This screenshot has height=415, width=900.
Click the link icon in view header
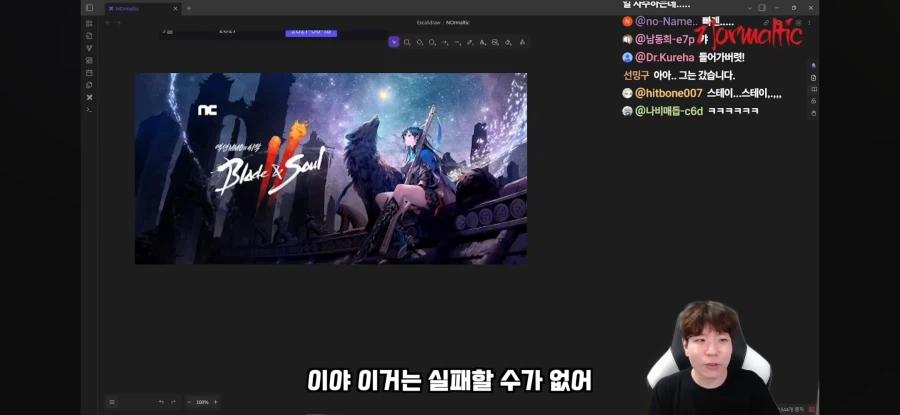(766, 23)
